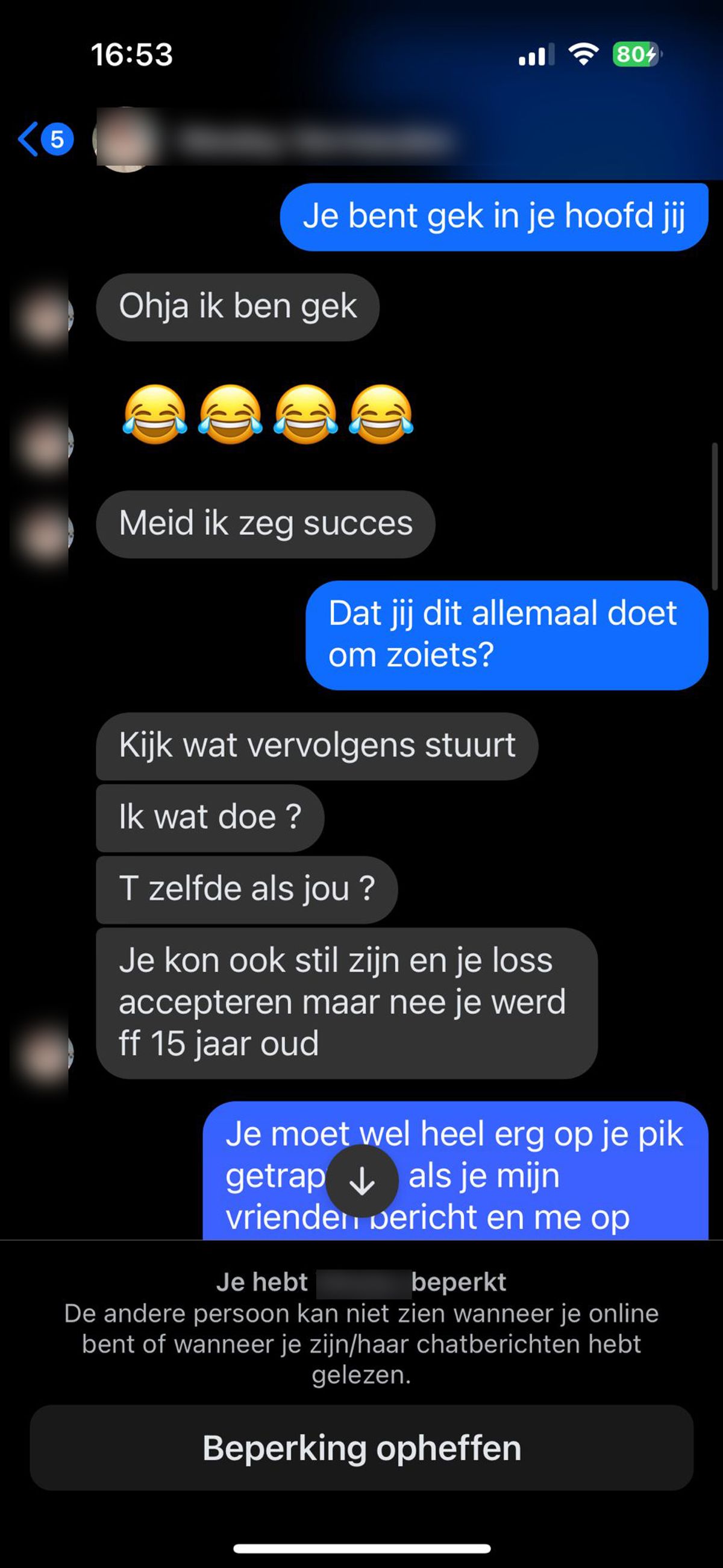
Task: Tap the sender avatar beside 'Ohja ik ben gek'
Action: (46, 317)
